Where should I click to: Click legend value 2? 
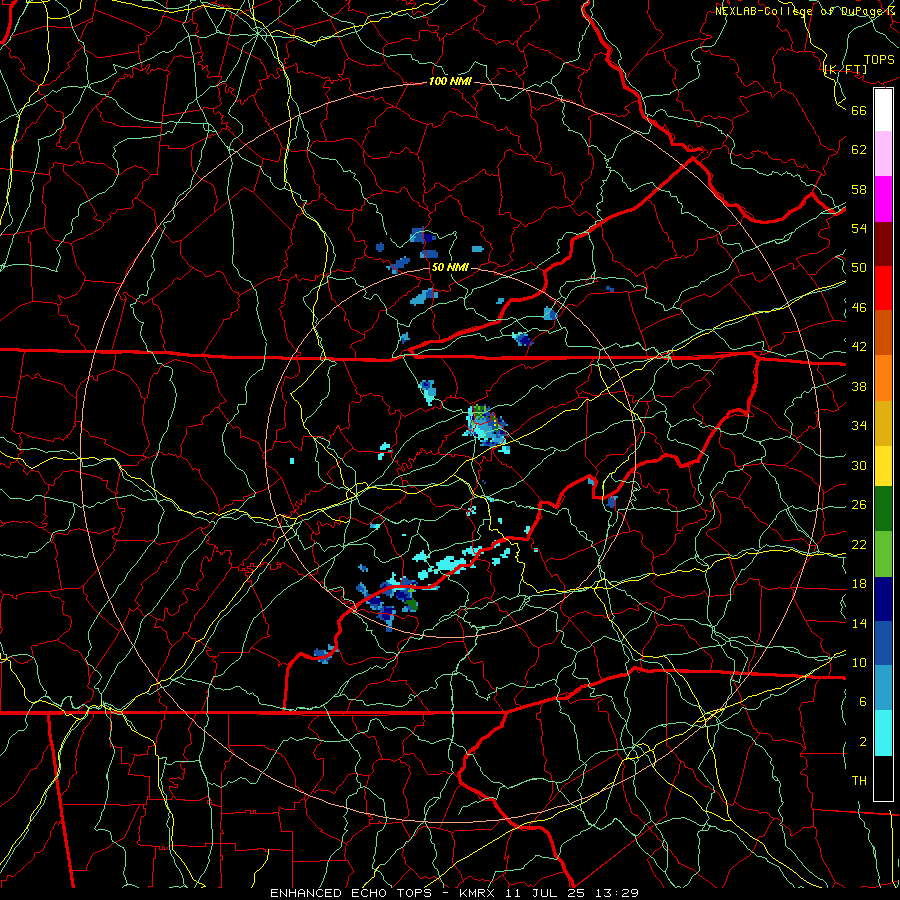tap(863, 742)
